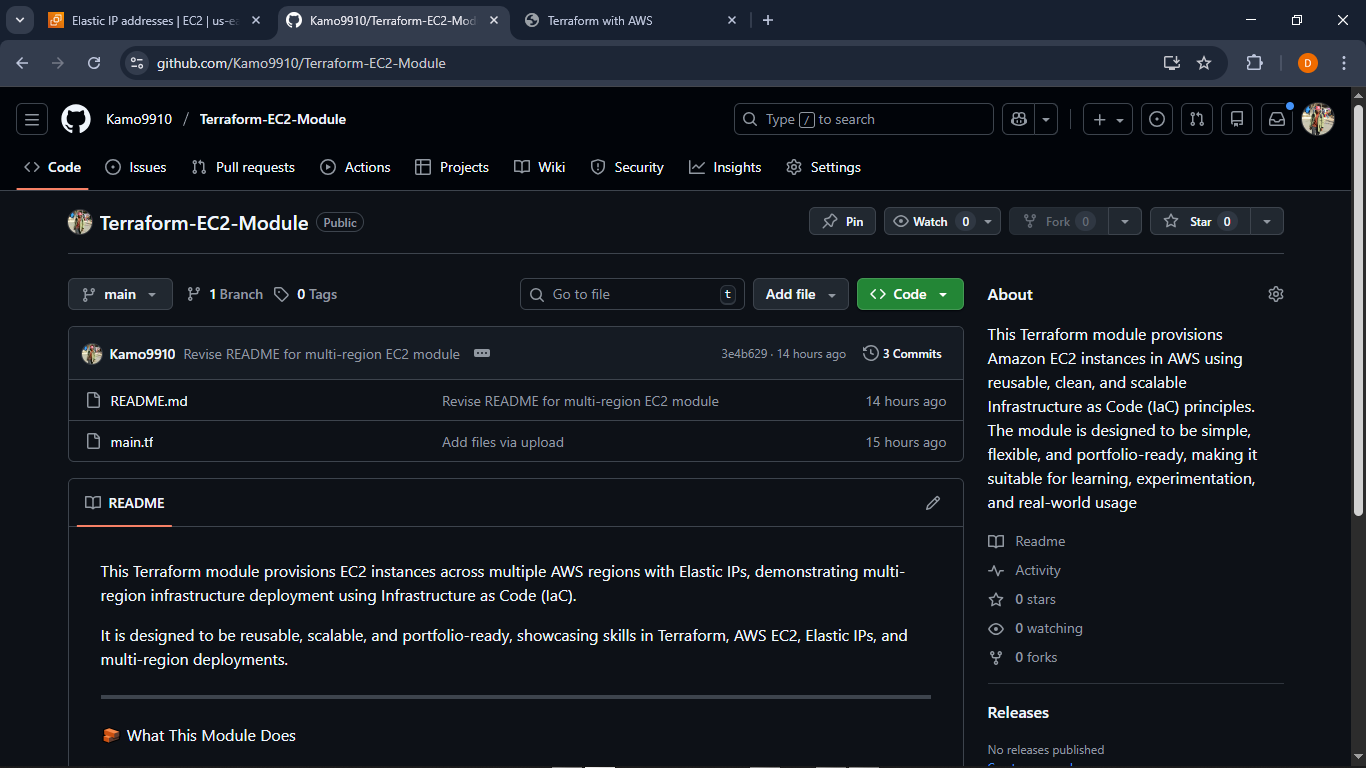Viewport: 1366px width, 768px height.
Task: Open the issues icon in the top bar
Action: 1157,119
